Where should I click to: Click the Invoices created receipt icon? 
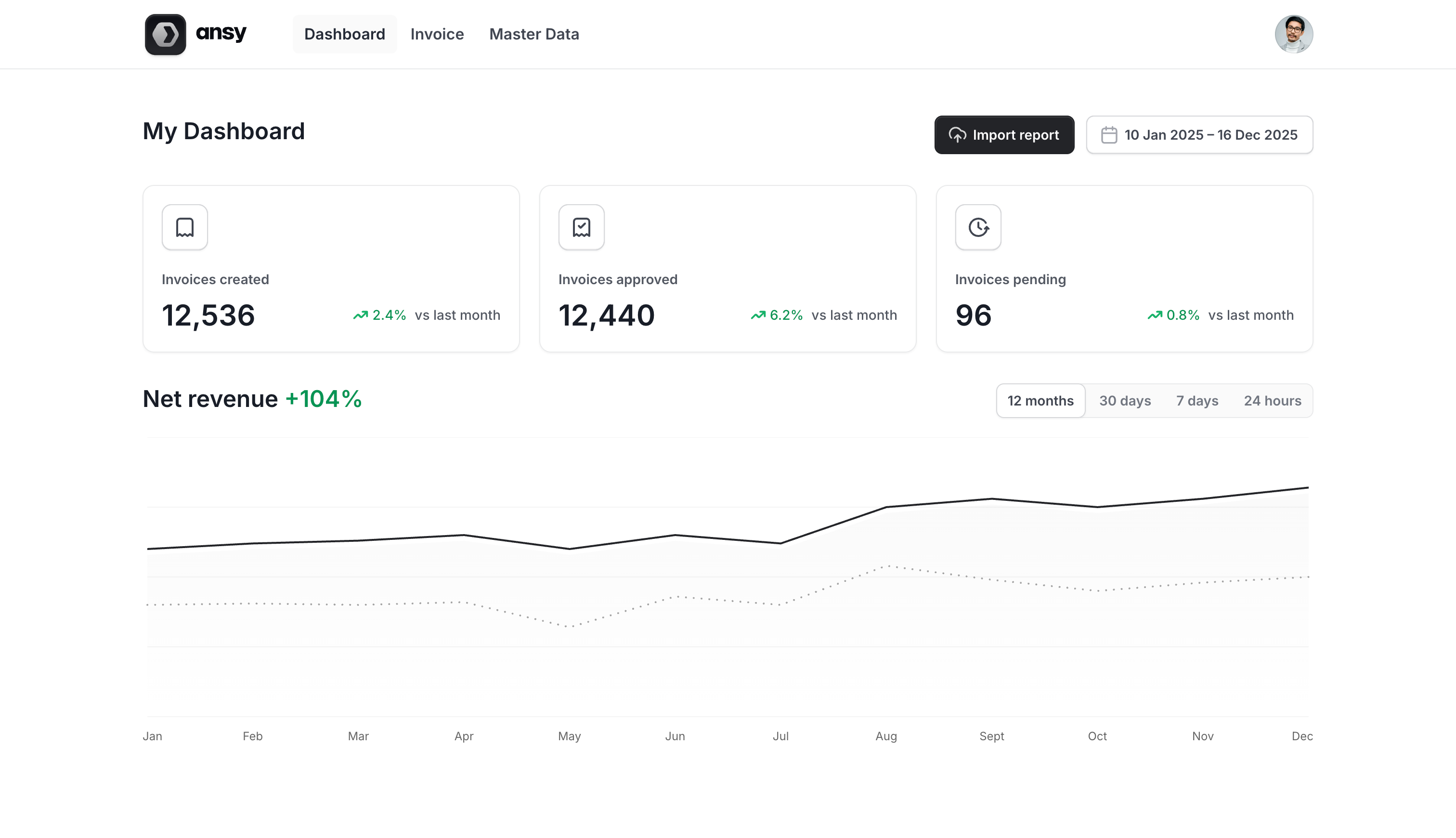(184, 227)
